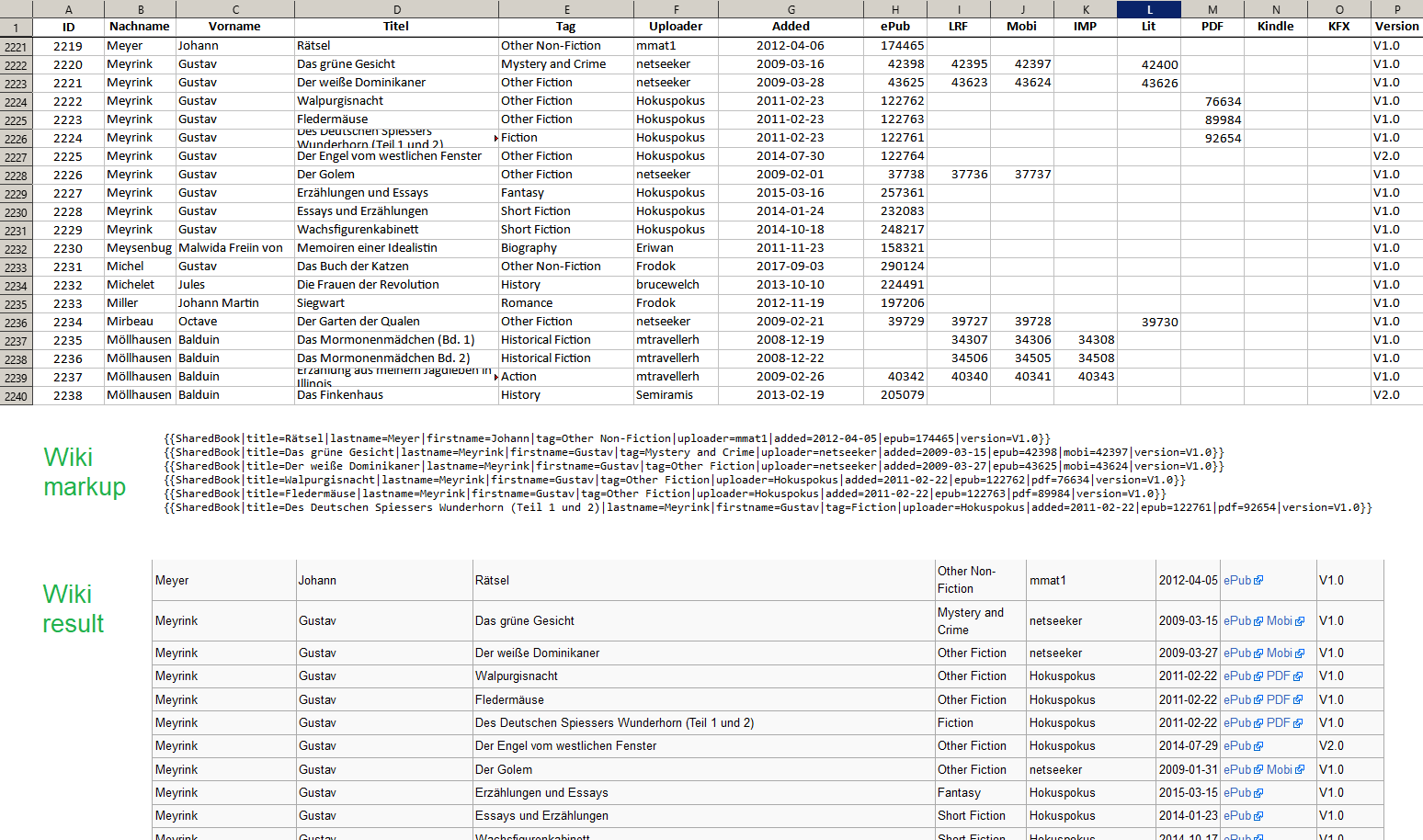Click the 'Added' header cell

click(x=791, y=27)
